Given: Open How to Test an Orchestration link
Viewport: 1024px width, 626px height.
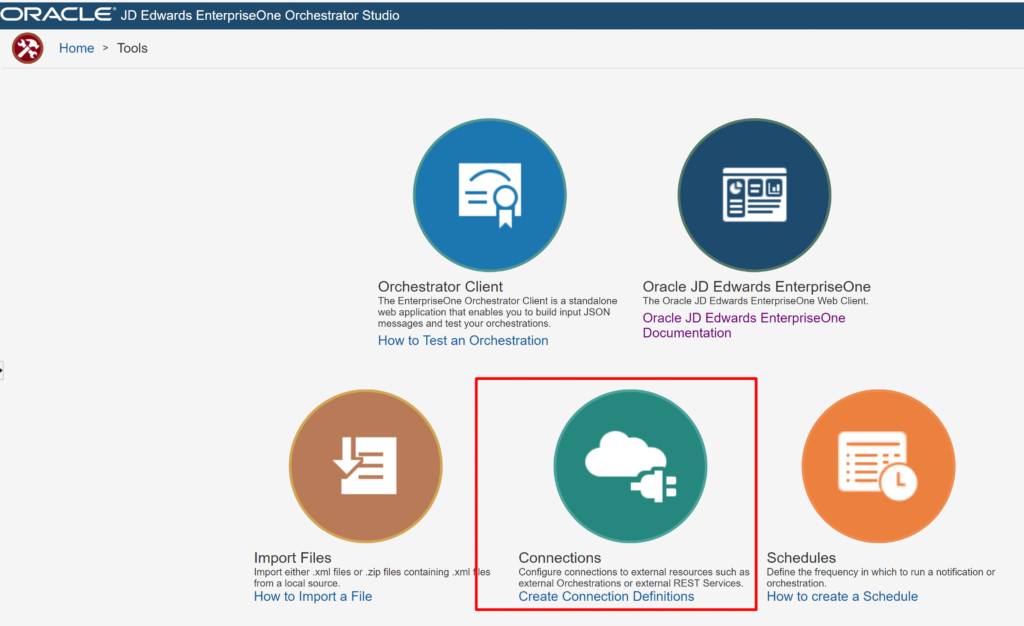Looking at the screenshot, I should [x=463, y=340].
